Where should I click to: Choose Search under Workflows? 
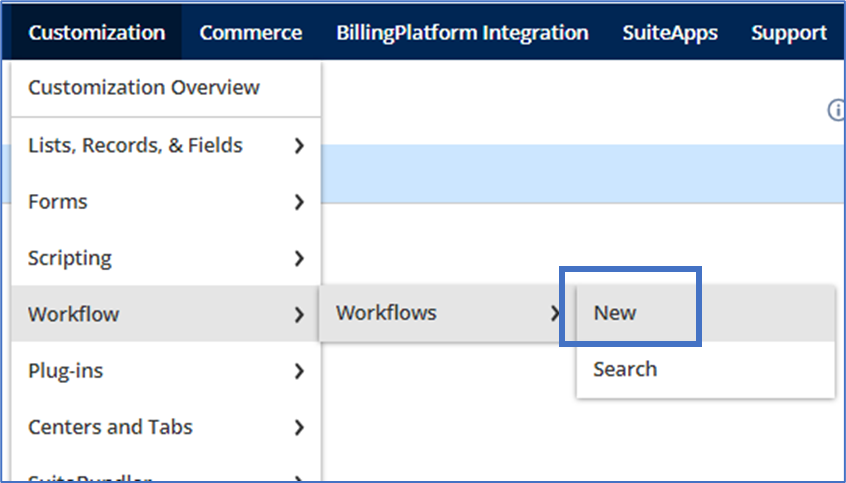705,369
